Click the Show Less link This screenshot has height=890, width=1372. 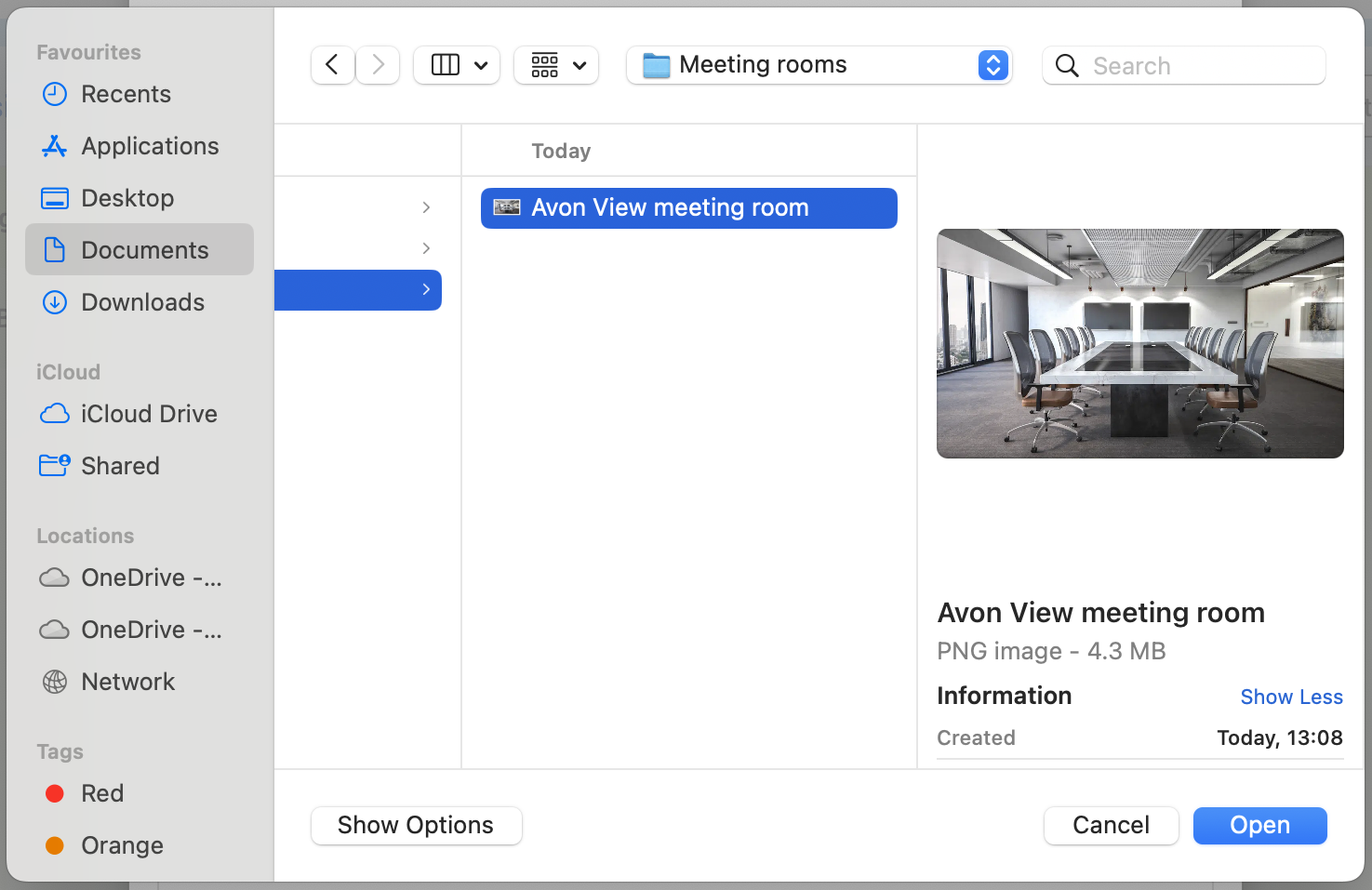click(1291, 697)
